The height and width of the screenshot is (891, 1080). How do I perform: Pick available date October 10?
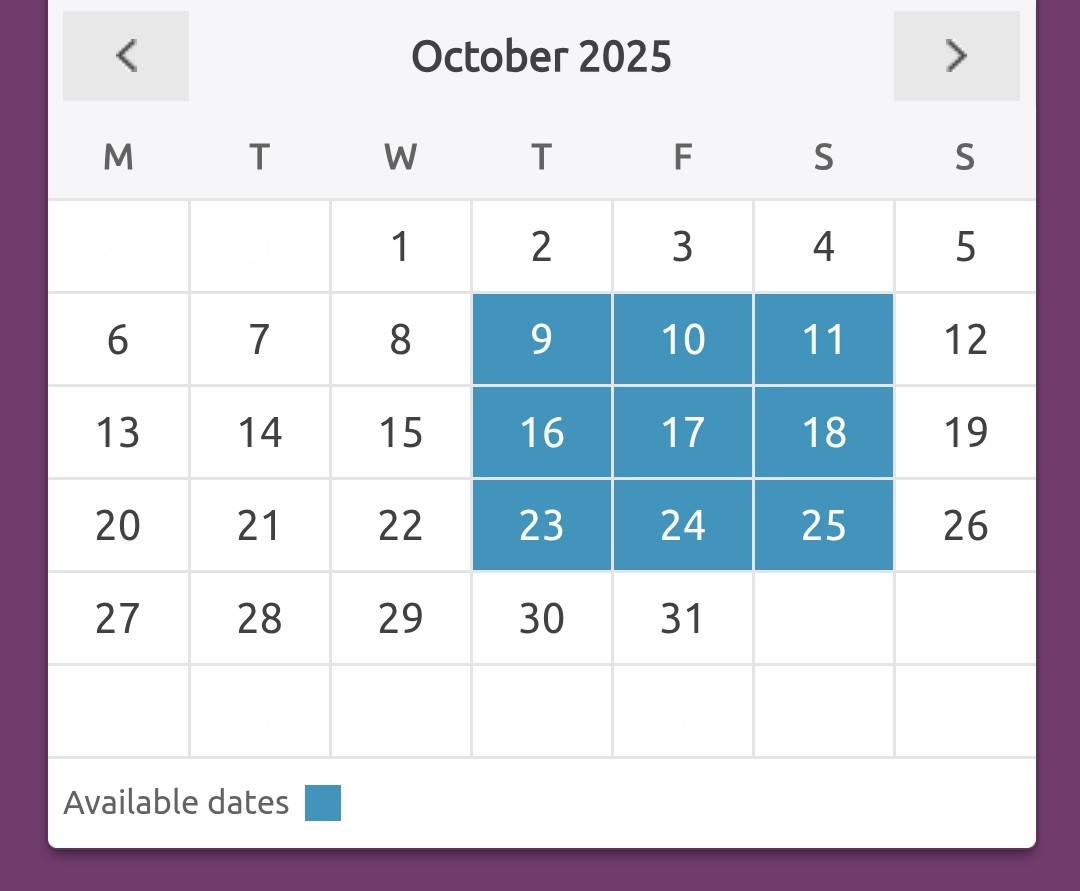click(x=683, y=339)
